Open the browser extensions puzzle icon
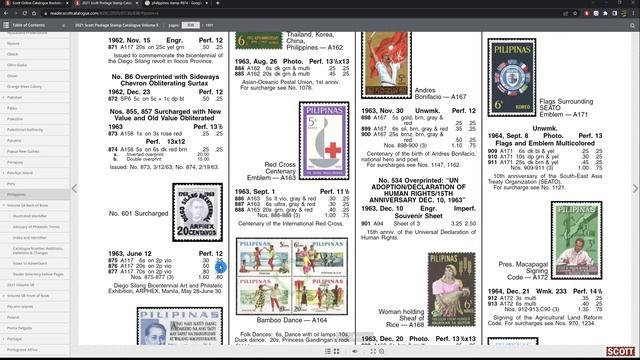 [x=605, y=13]
